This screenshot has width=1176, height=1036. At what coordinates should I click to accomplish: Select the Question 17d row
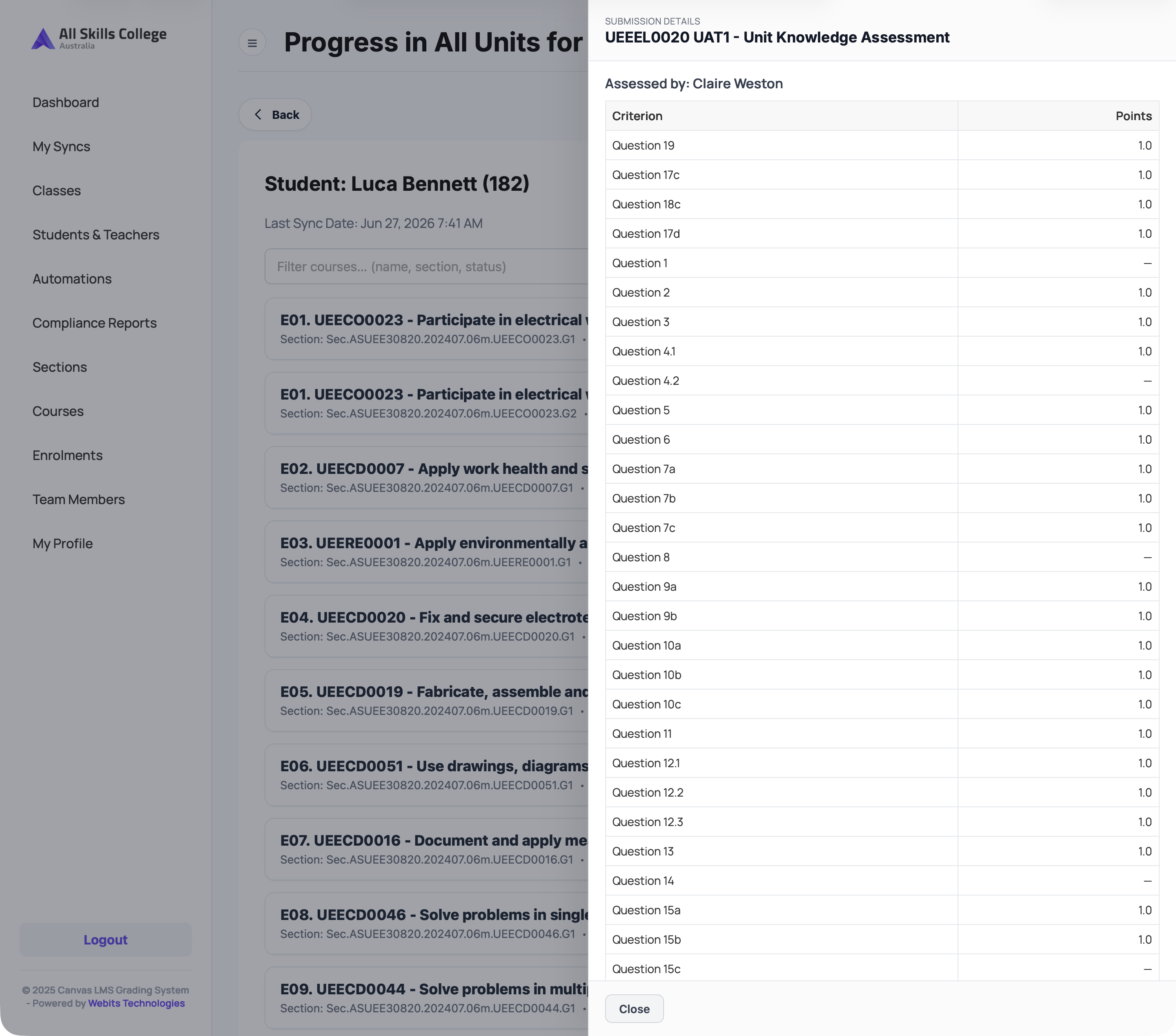point(882,234)
